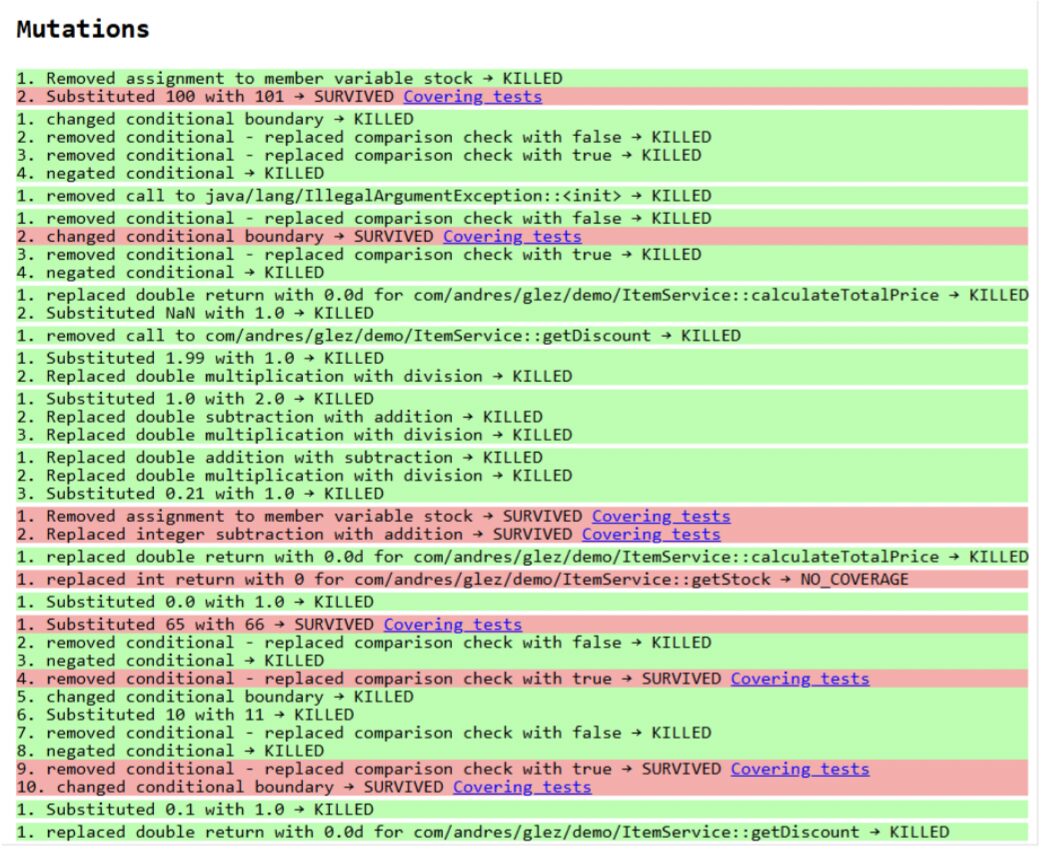Open Covering tests for Substituted 100 with 101
The image size is (1050, 854).
click(x=472, y=97)
